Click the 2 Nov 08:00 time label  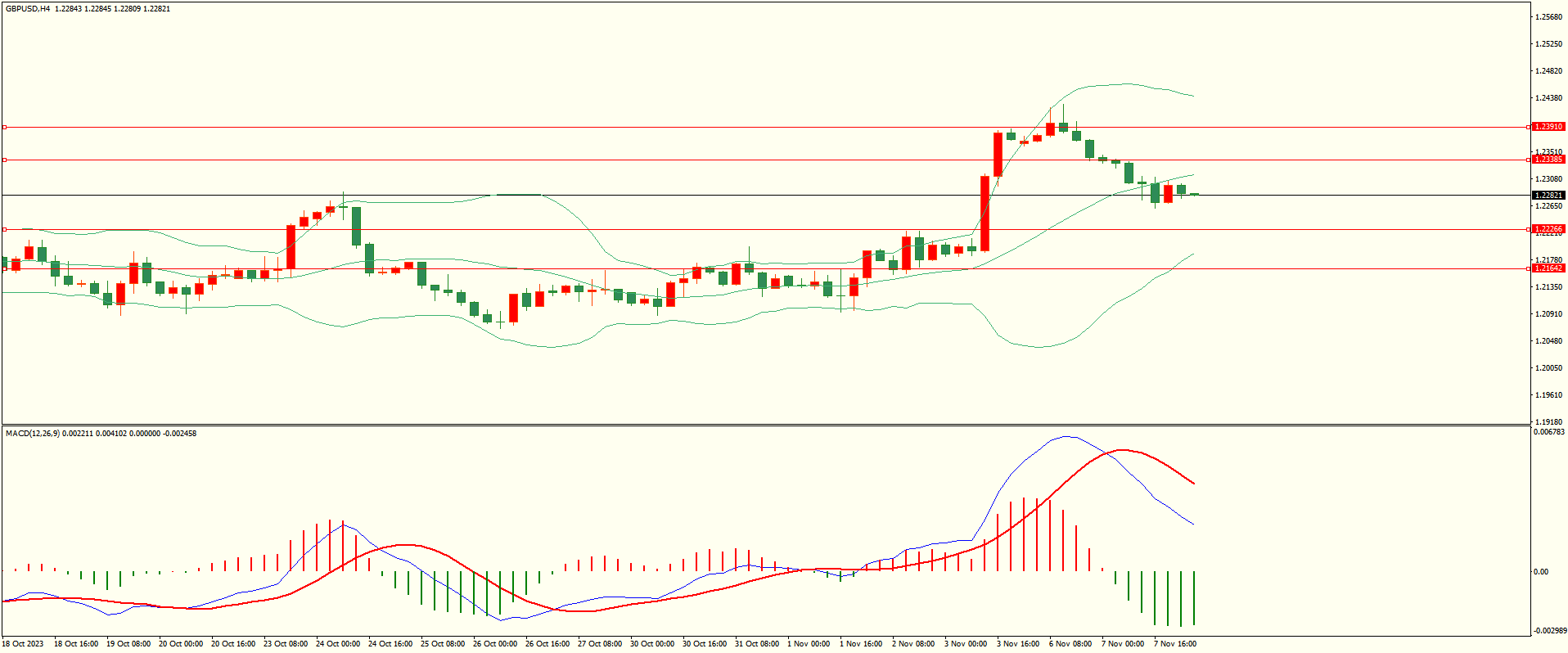(913, 644)
